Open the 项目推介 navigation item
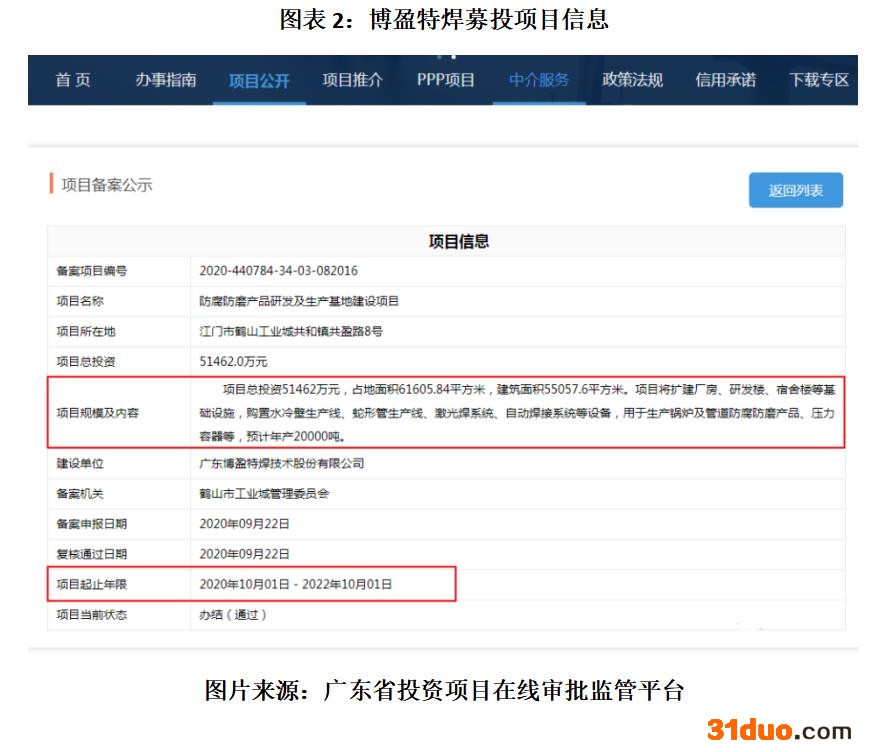This screenshot has width=870, height=752. click(352, 80)
